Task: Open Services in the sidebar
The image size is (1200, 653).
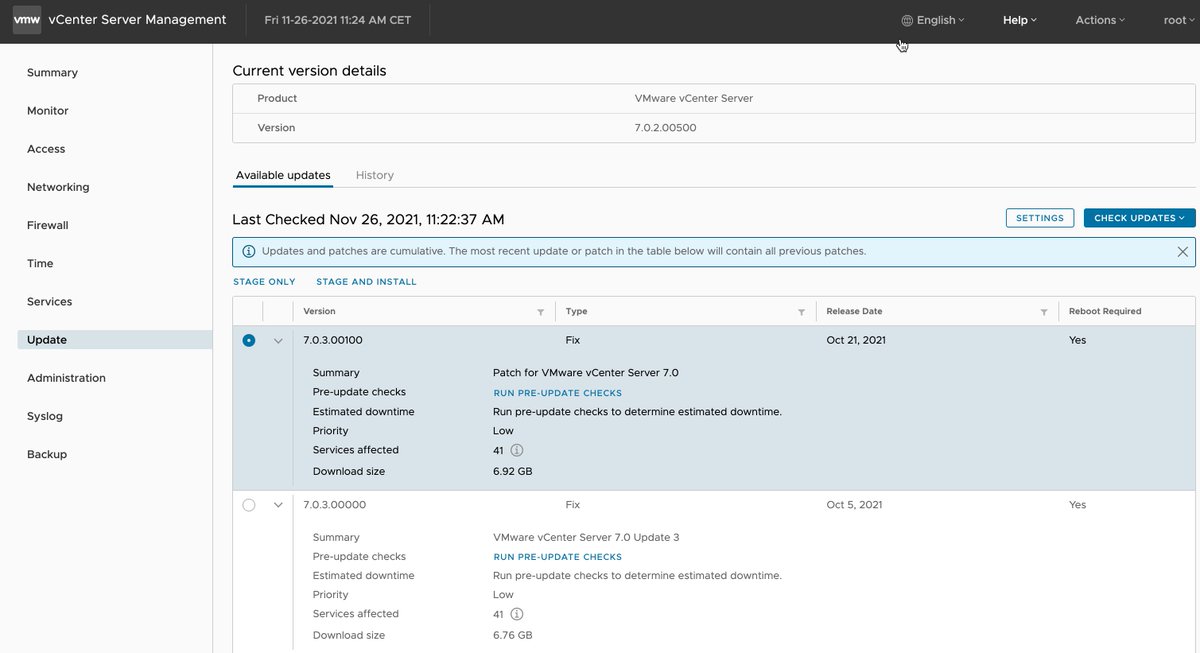Action: coord(50,302)
